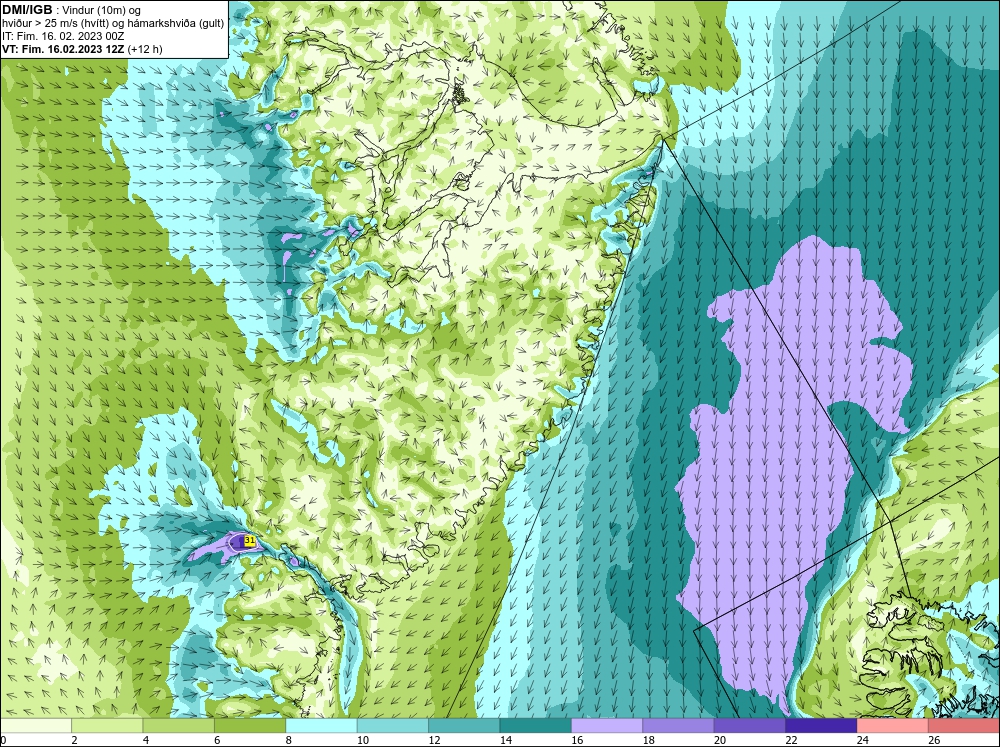
Task: Click the pink 24–26 m/s legend swatch
Action: point(893,726)
